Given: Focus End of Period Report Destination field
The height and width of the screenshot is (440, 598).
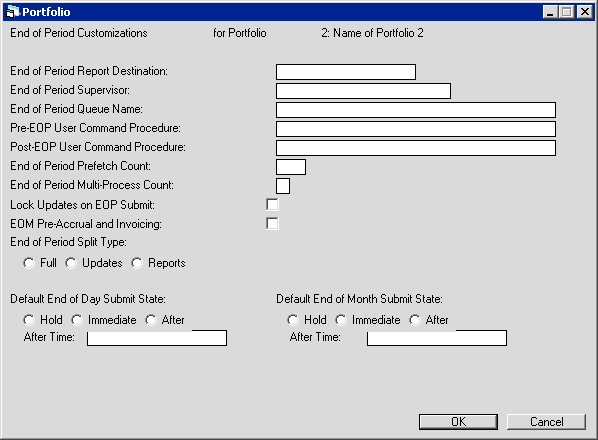Looking at the screenshot, I should tap(346, 72).
